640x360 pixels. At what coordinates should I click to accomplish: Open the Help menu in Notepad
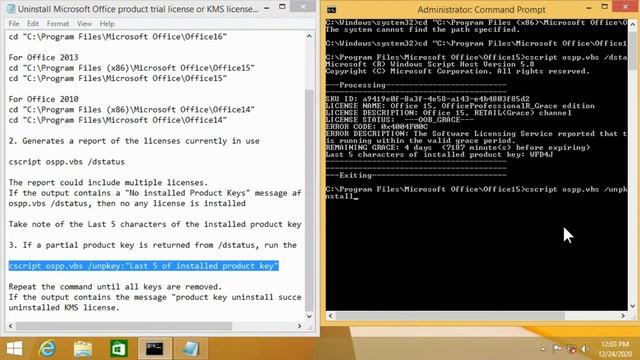[x=107, y=24]
